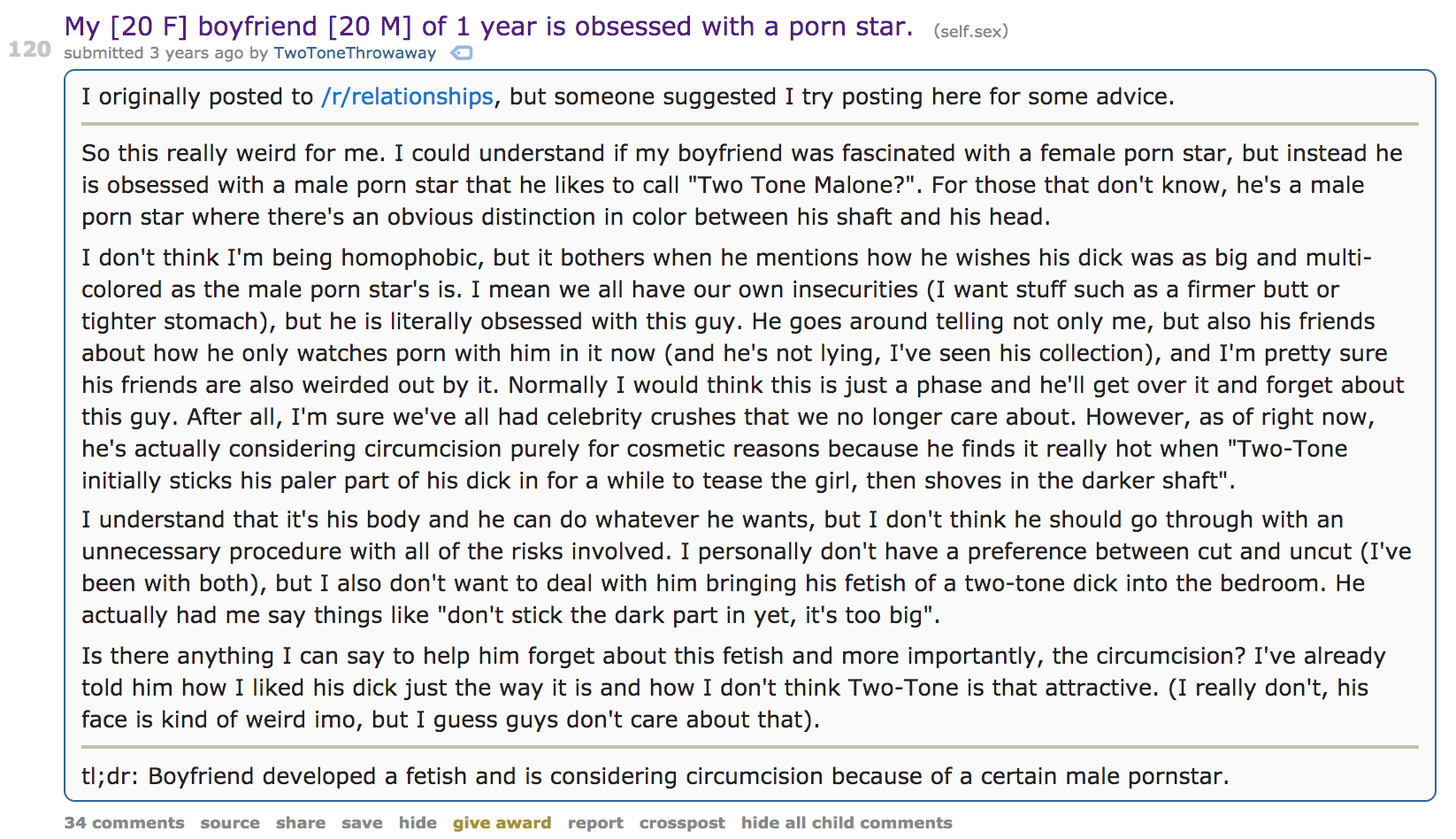
Task: Crosspost this submission
Action: click(x=682, y=822)
